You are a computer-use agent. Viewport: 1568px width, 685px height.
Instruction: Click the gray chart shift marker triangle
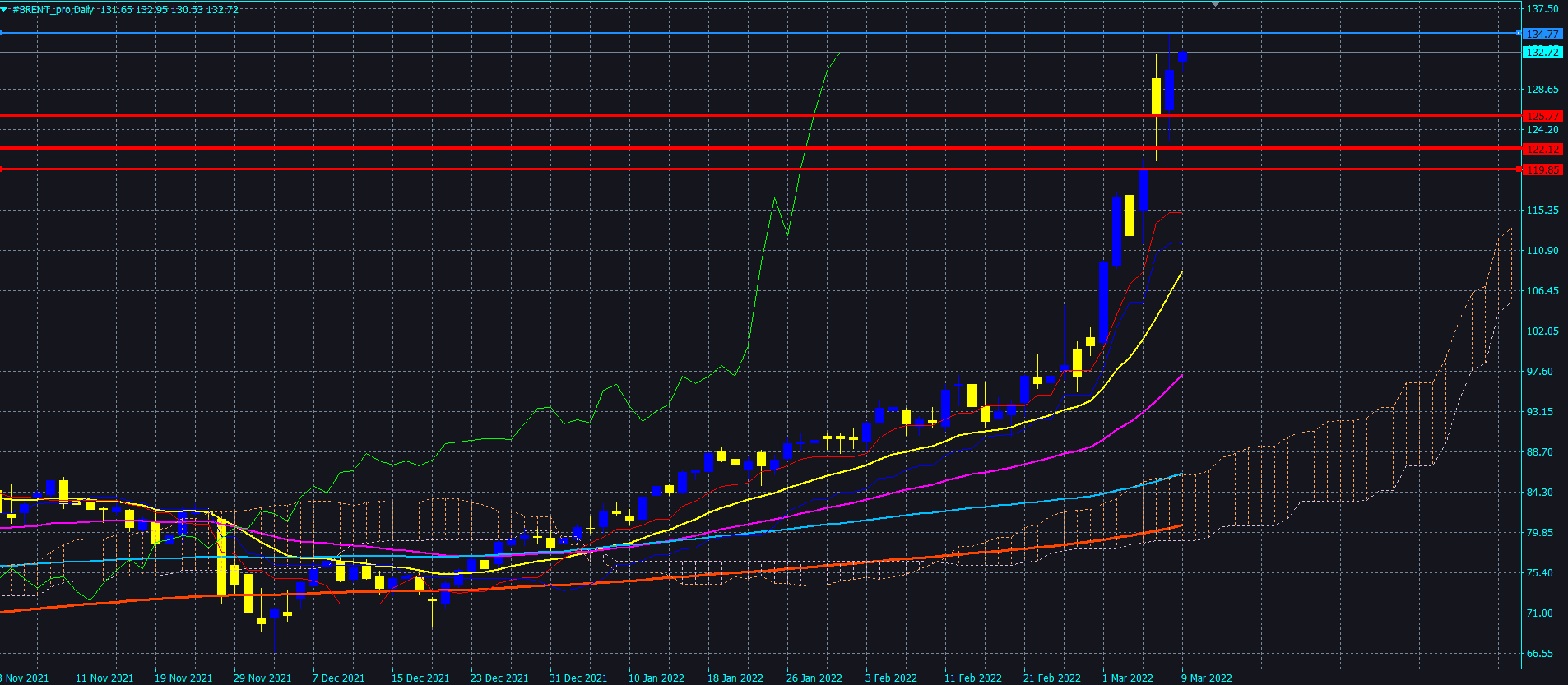pyautogui.click(x=1215, y=4)
